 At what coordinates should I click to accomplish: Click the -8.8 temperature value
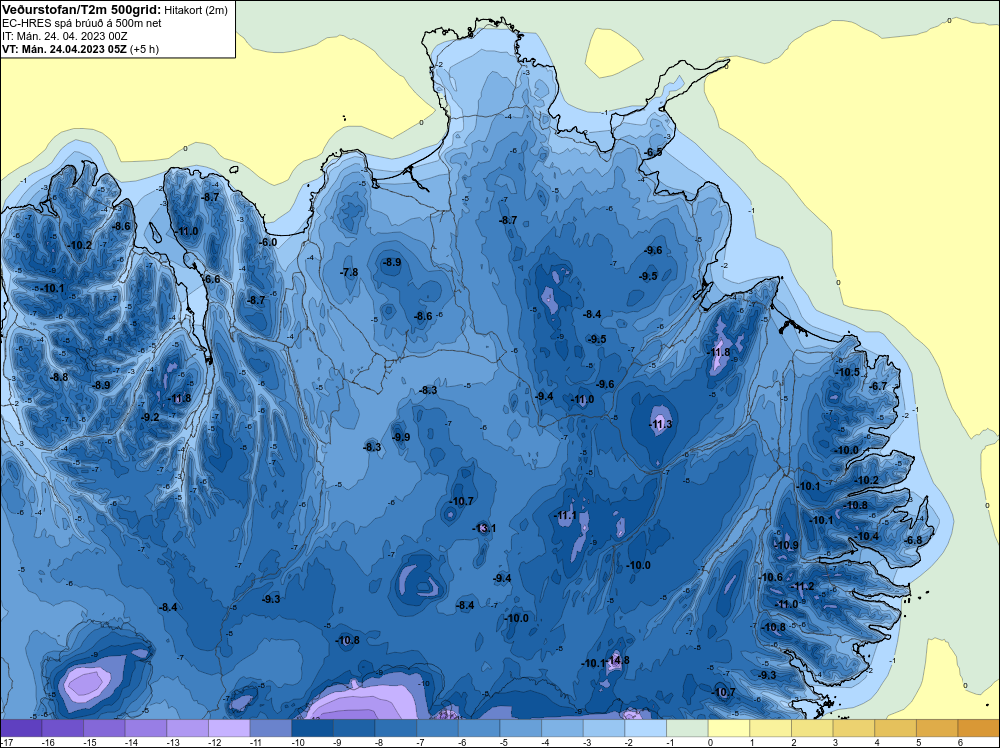pos(59,377)
